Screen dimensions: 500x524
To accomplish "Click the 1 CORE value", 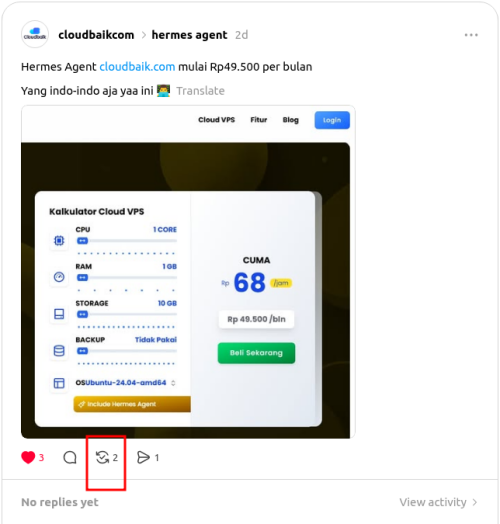I will [165, 230].
